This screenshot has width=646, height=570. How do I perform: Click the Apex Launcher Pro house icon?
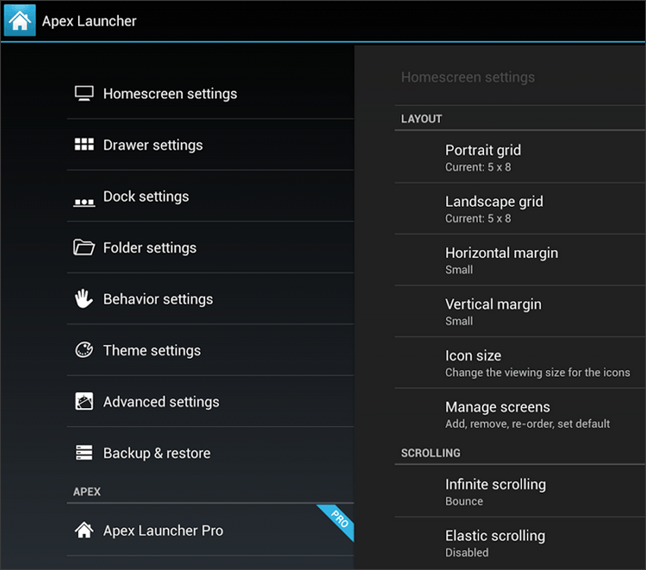point(84,530)
